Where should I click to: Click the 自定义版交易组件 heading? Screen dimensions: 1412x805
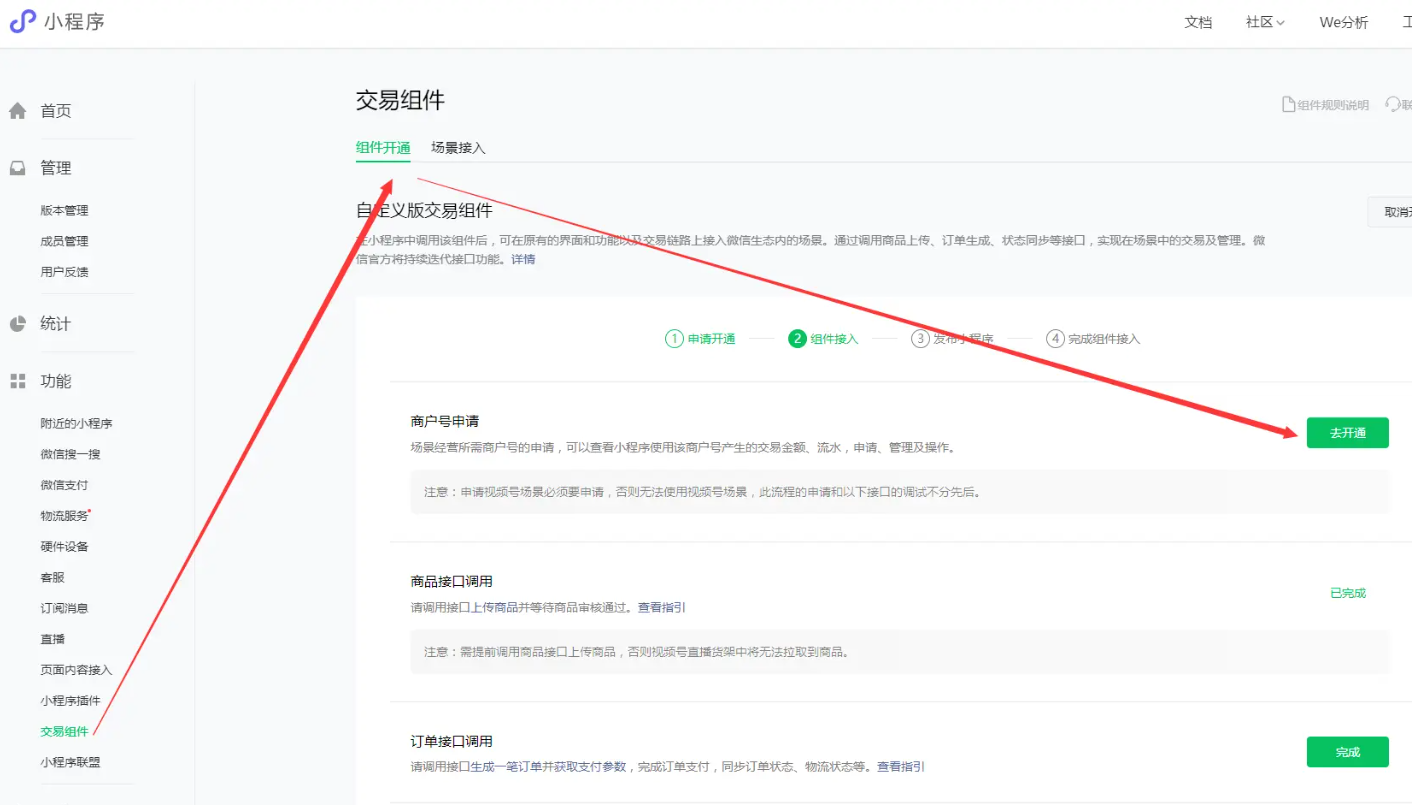424,210
